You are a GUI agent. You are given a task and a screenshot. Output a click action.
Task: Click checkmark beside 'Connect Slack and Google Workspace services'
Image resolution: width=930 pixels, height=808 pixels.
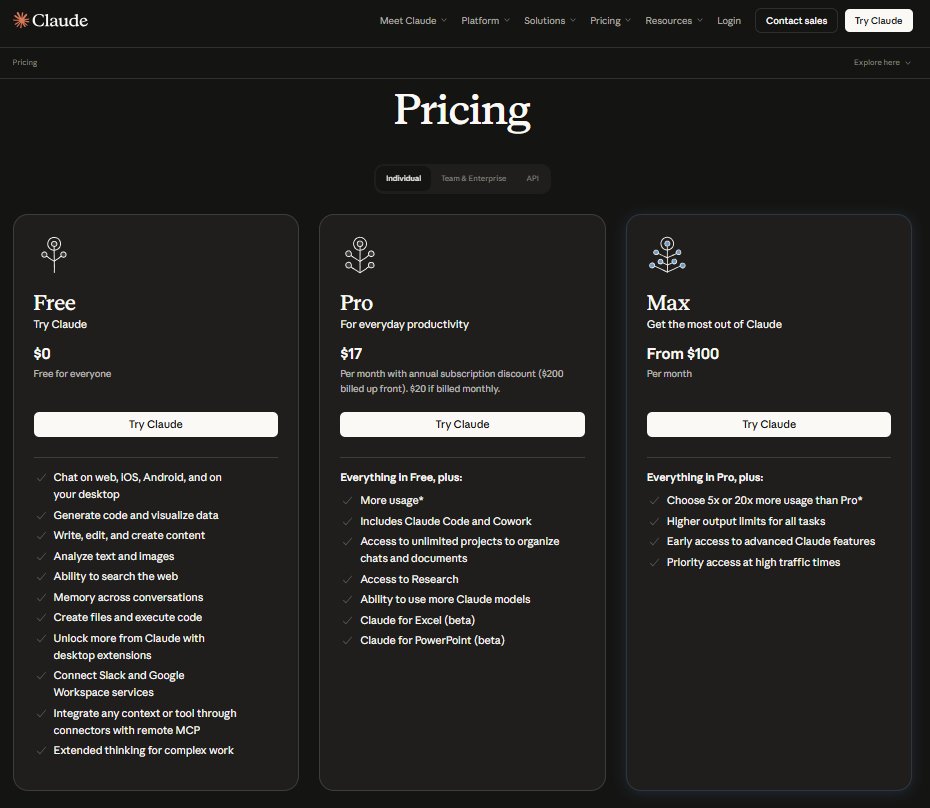[41, 676]
